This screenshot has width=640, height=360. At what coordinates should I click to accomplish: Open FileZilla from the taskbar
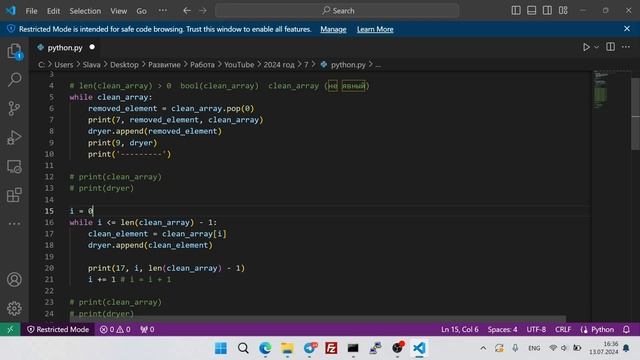pyautogui.click(x=331, y=348)
